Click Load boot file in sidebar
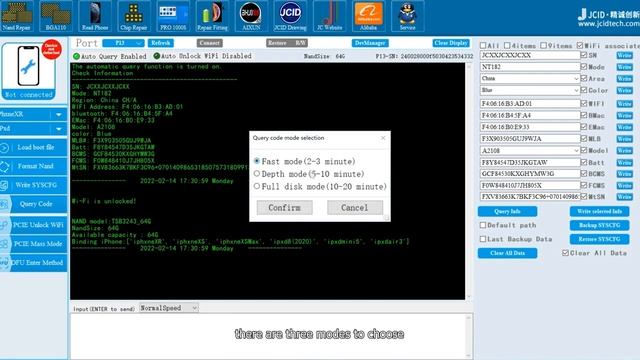 (x=33, y=147)
